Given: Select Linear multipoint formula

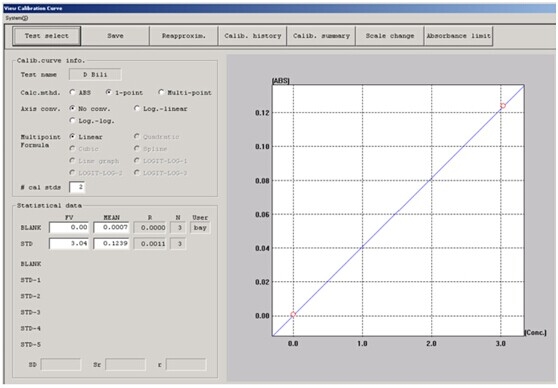Looking at the screenshot, I should click(x=73, y=137).
